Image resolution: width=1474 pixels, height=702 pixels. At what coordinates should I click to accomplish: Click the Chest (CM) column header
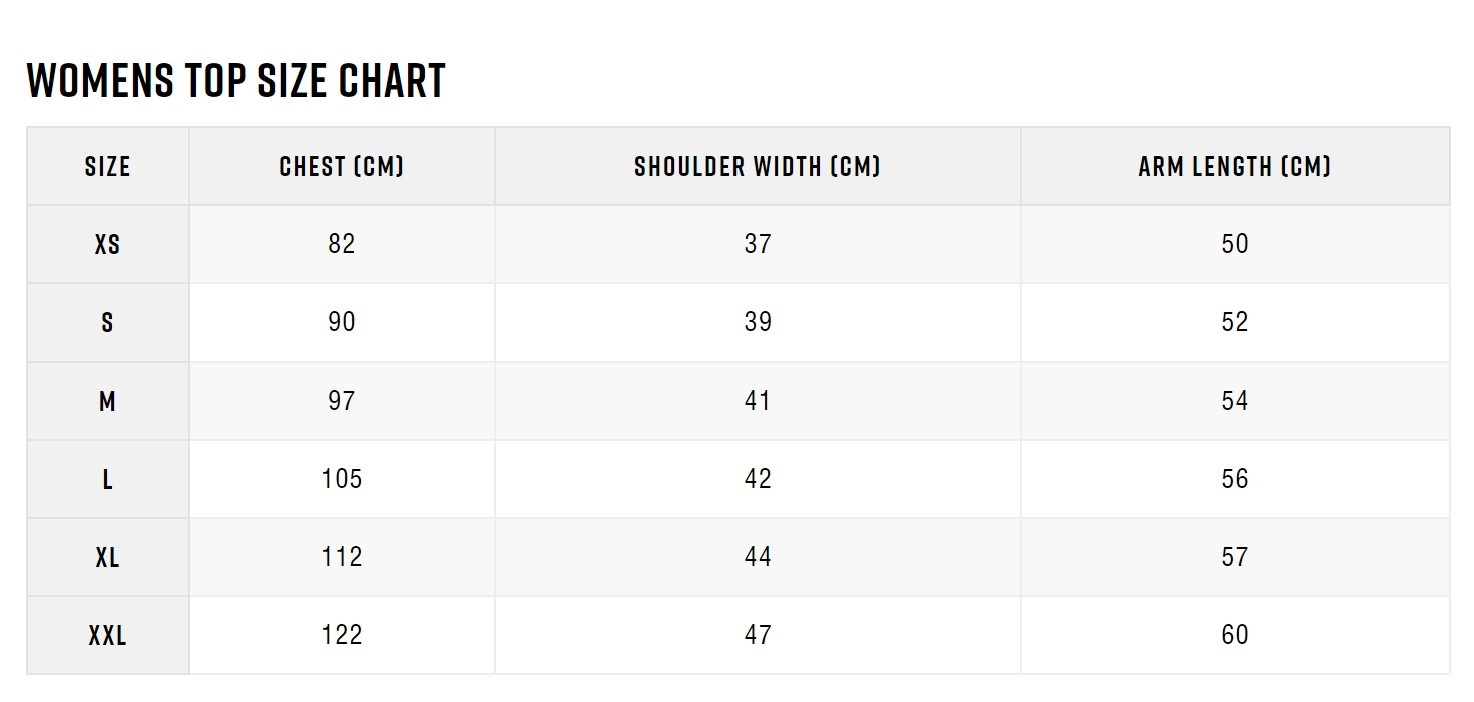pos(342,166)
